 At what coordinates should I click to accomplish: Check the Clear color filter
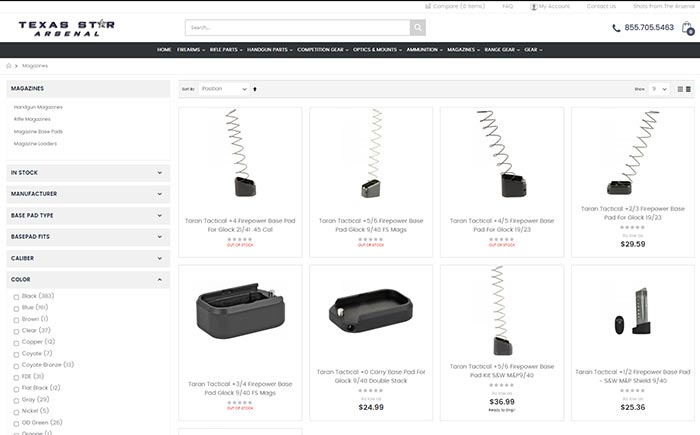[16, 331]
